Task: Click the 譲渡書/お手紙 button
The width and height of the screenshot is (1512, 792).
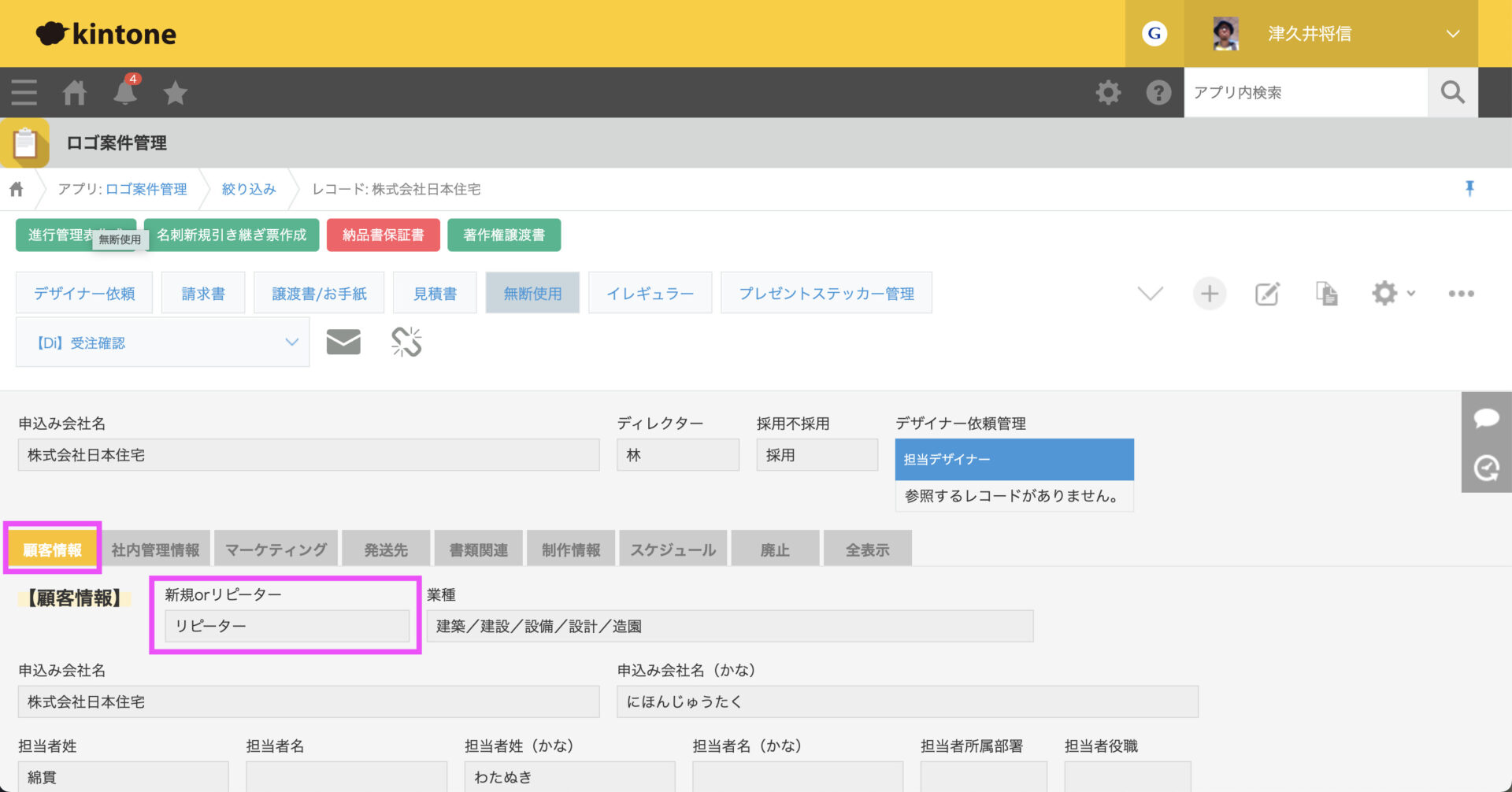Action: [319, 294]
